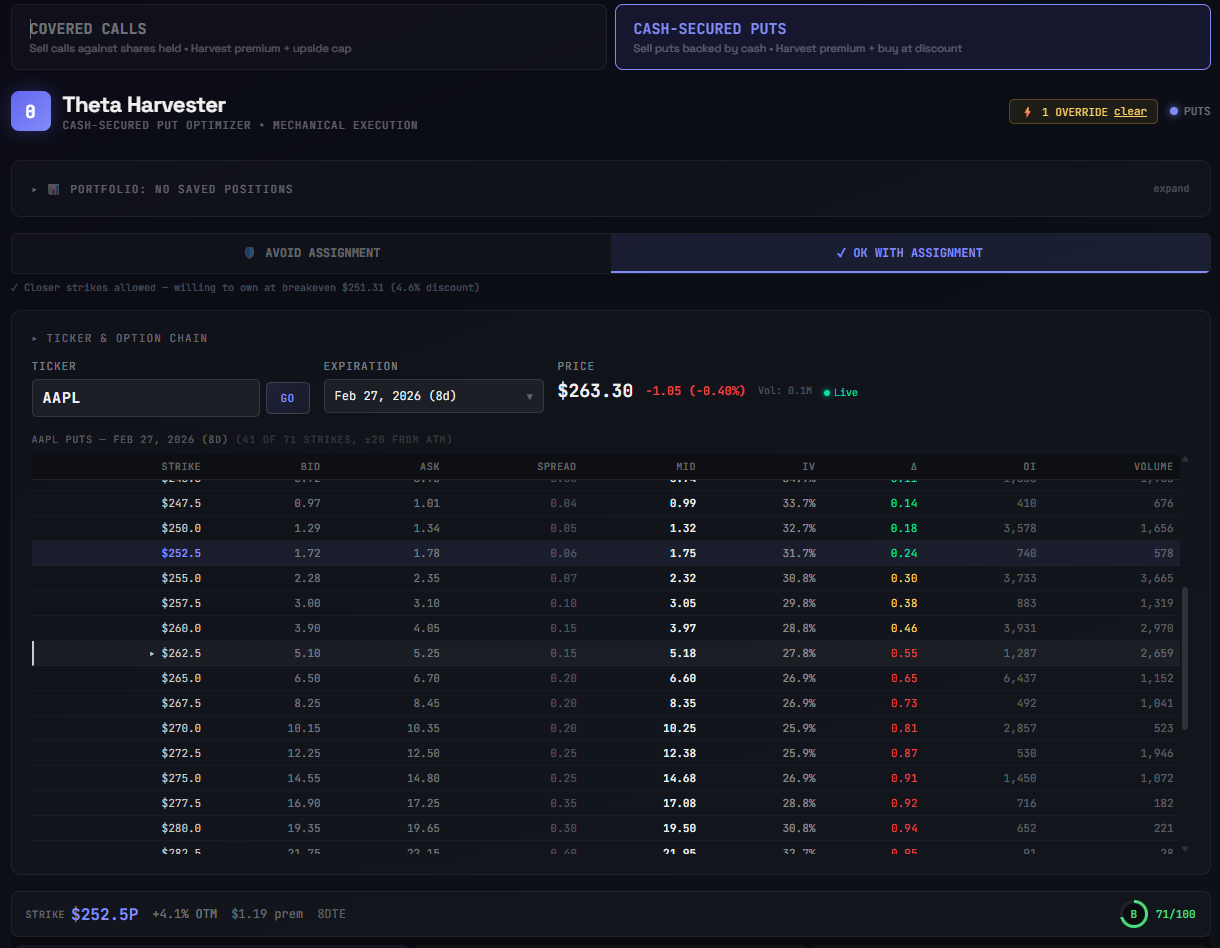Open the Expiration dropdown
Screen dimensions: 1220x948
(433, 396)
